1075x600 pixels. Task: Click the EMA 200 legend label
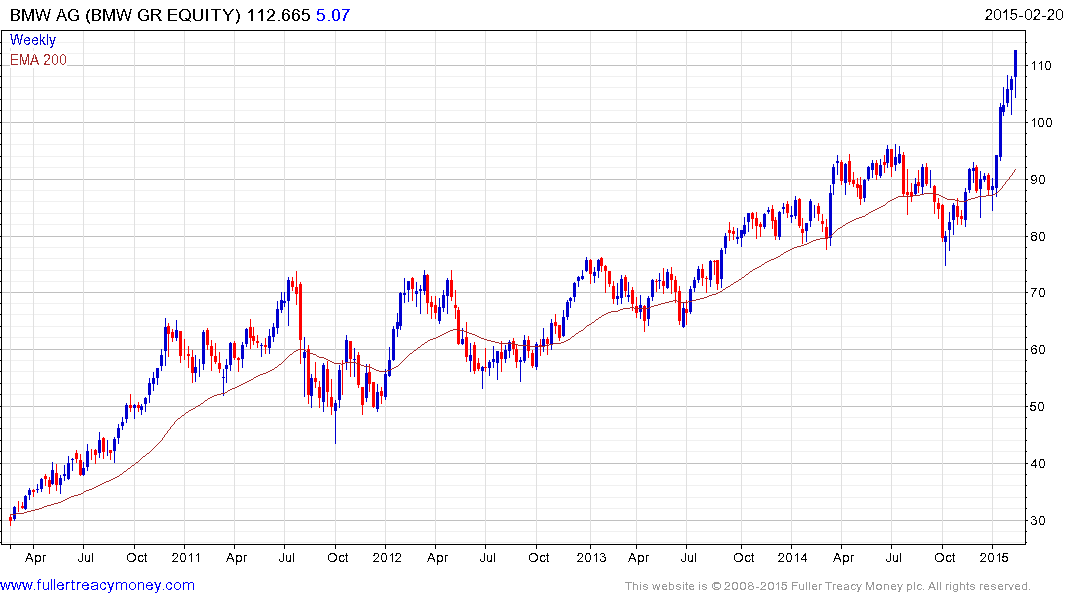tap(38, 60)
